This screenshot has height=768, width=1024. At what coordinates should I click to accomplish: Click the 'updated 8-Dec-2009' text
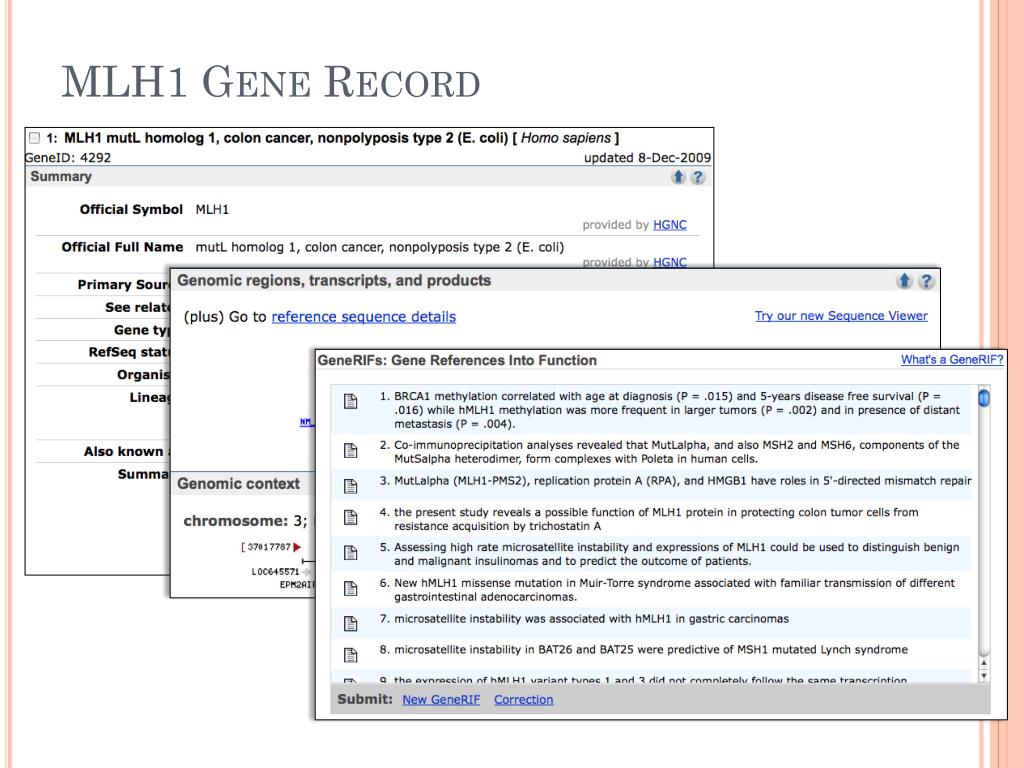pyautogui.click(x=647, y=157)
